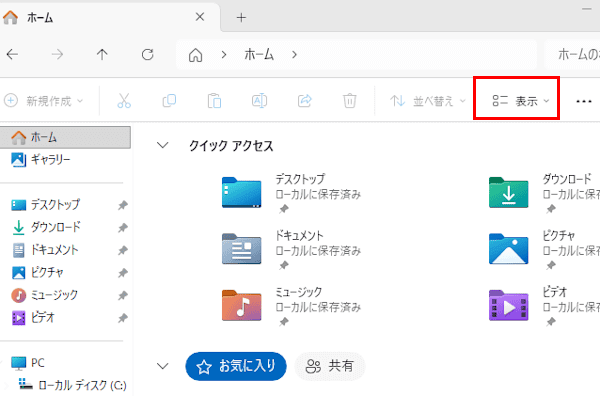Click the ホームの search box
The width and height of the screenshot is (600, 396).
(573, 55)
